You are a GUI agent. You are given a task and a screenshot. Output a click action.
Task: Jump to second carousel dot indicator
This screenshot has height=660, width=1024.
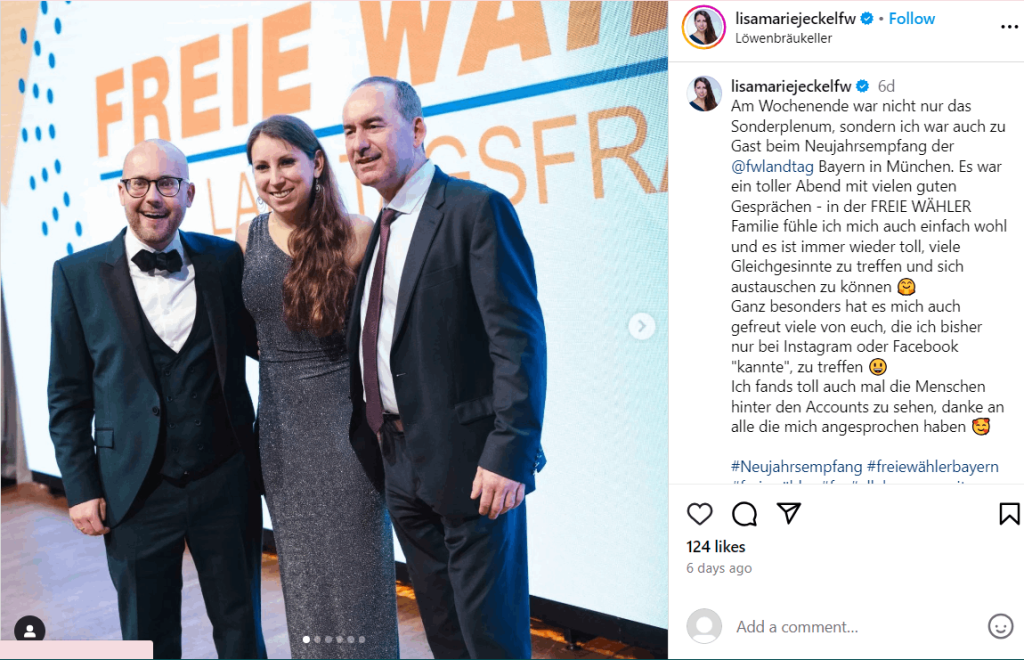pos(317,640)
